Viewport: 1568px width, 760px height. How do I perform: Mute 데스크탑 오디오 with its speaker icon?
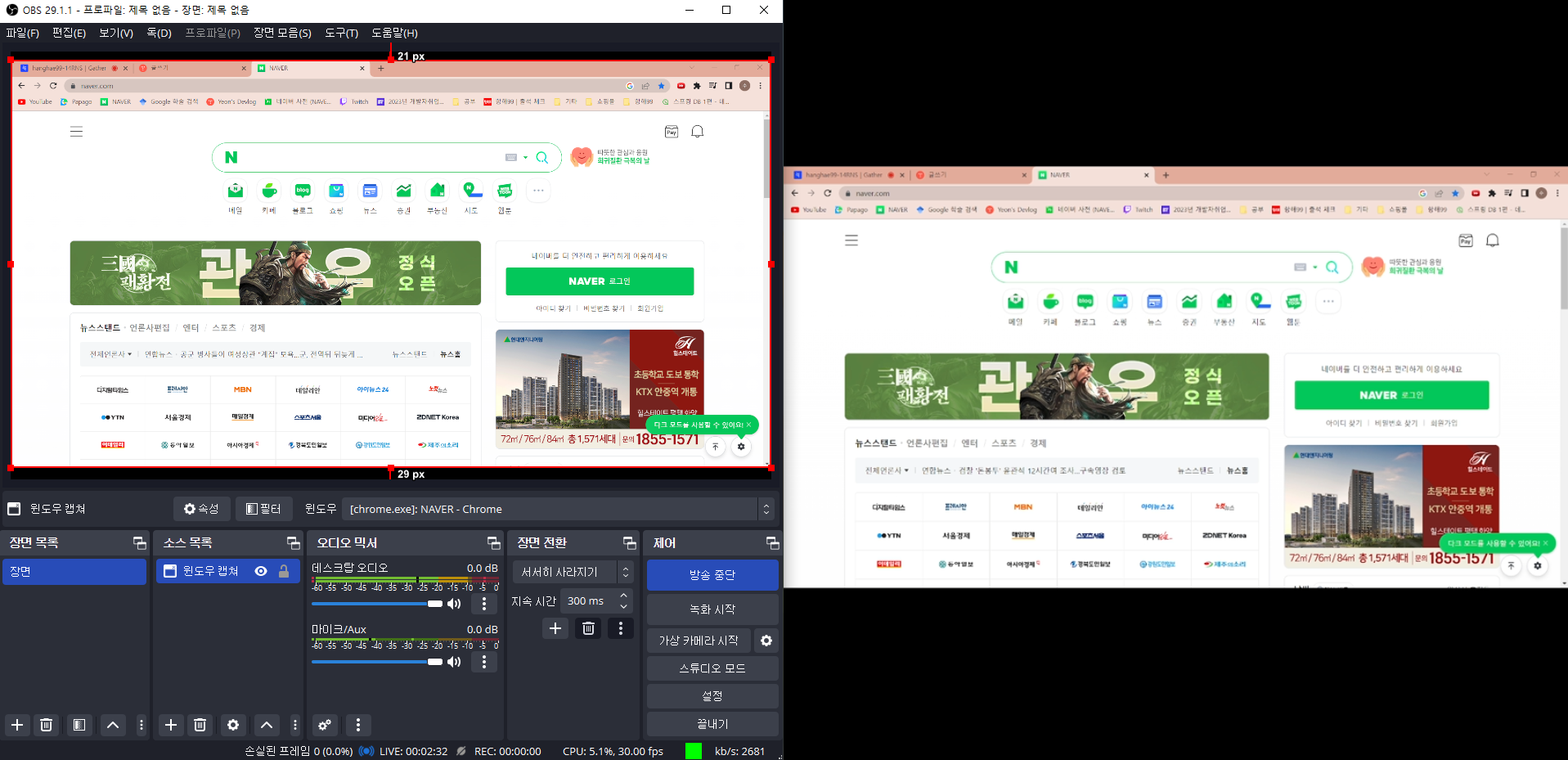[x=454, y=604]
